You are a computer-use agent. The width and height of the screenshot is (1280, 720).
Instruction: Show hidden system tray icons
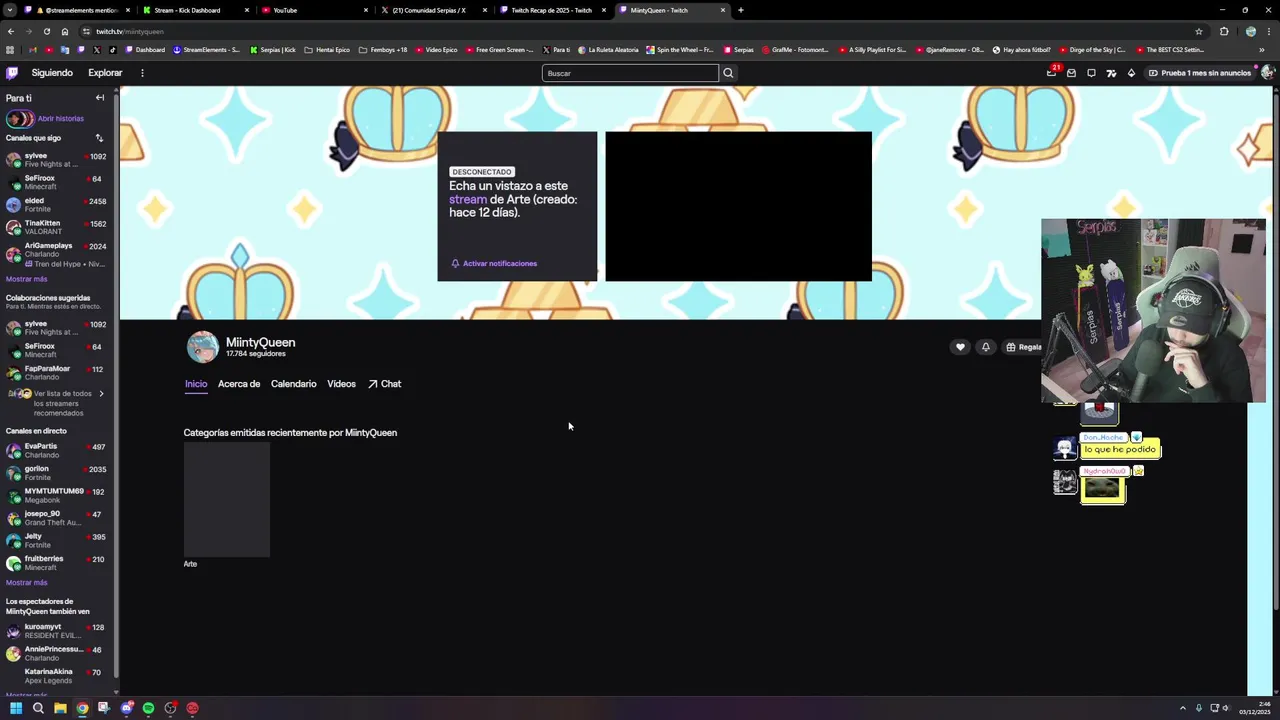[1183, 708]
